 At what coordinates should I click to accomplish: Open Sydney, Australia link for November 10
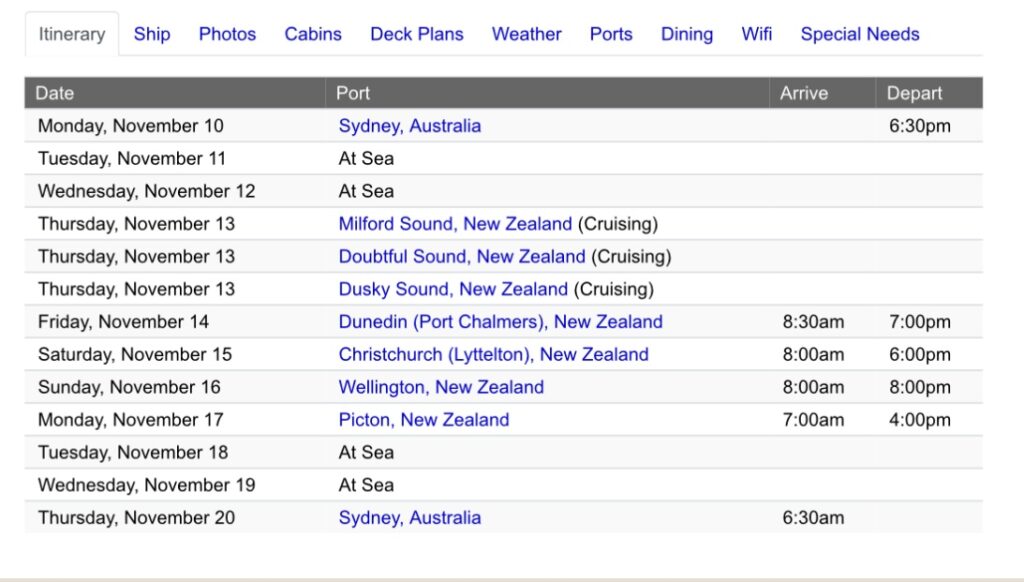(x=409, y=126)
